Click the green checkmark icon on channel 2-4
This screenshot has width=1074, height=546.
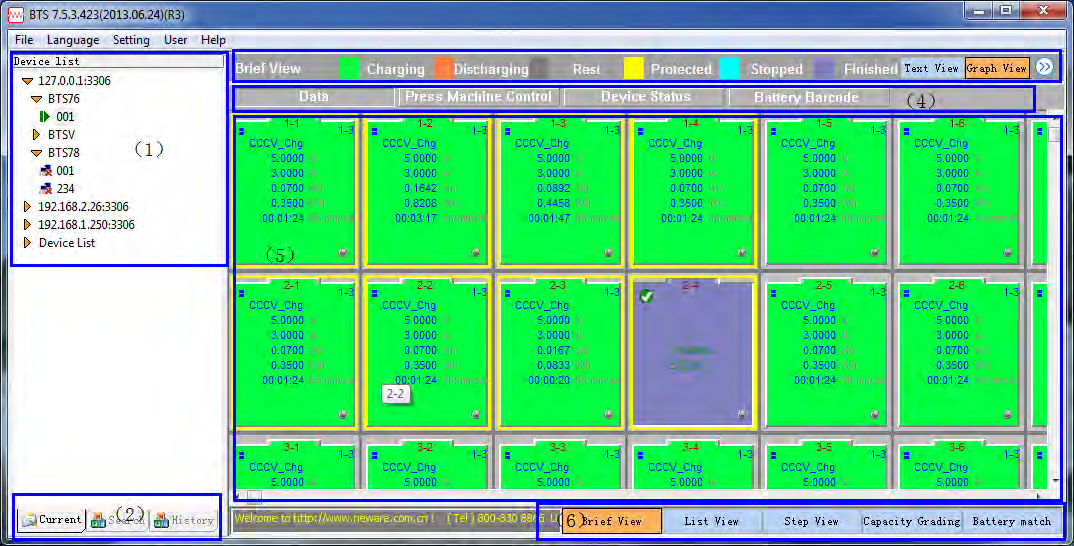coord(646,296)
